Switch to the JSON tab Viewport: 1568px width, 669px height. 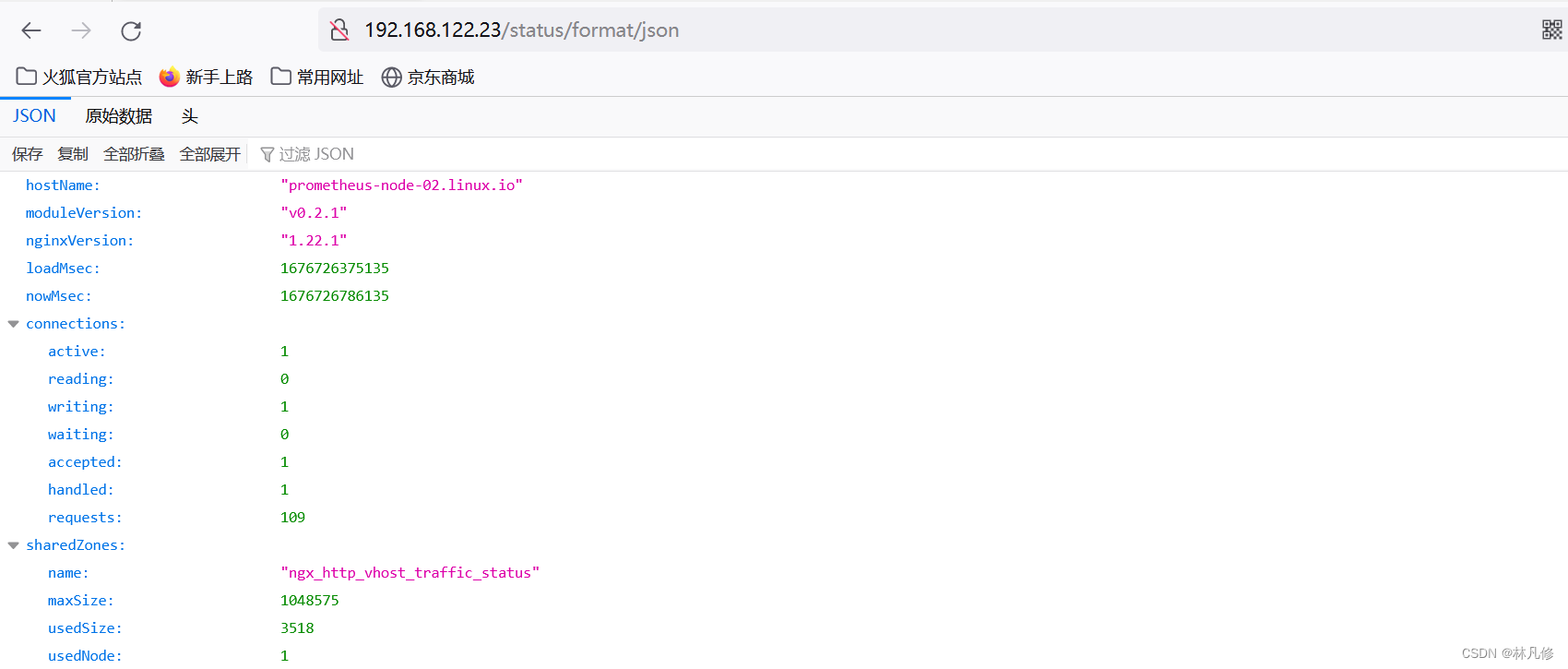point(34,116)
